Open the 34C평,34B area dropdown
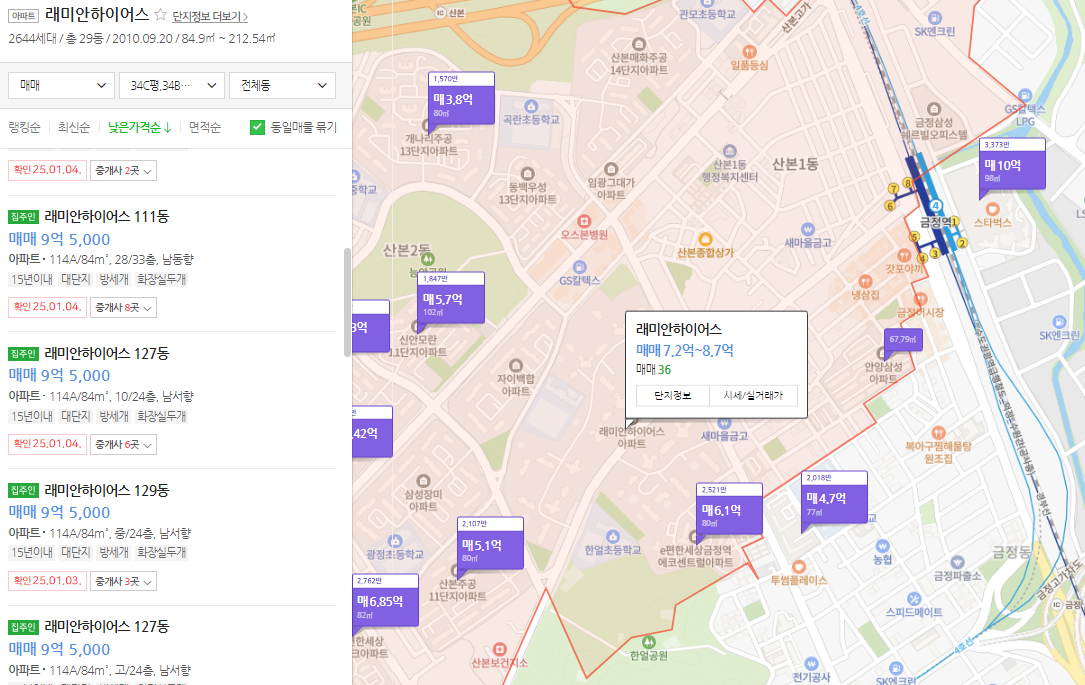Screen dimensions: 1085x685 (172, 85)
